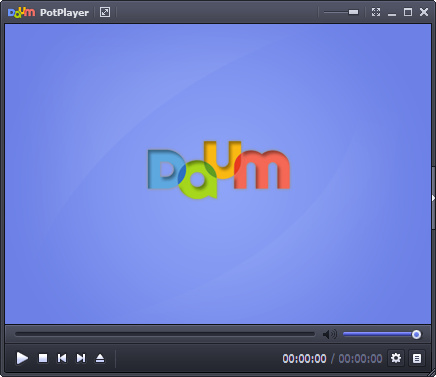Click the resize-to-video-size icon next to PotPlayer
This screenshot has height=377, width=436.
[105, 12]
